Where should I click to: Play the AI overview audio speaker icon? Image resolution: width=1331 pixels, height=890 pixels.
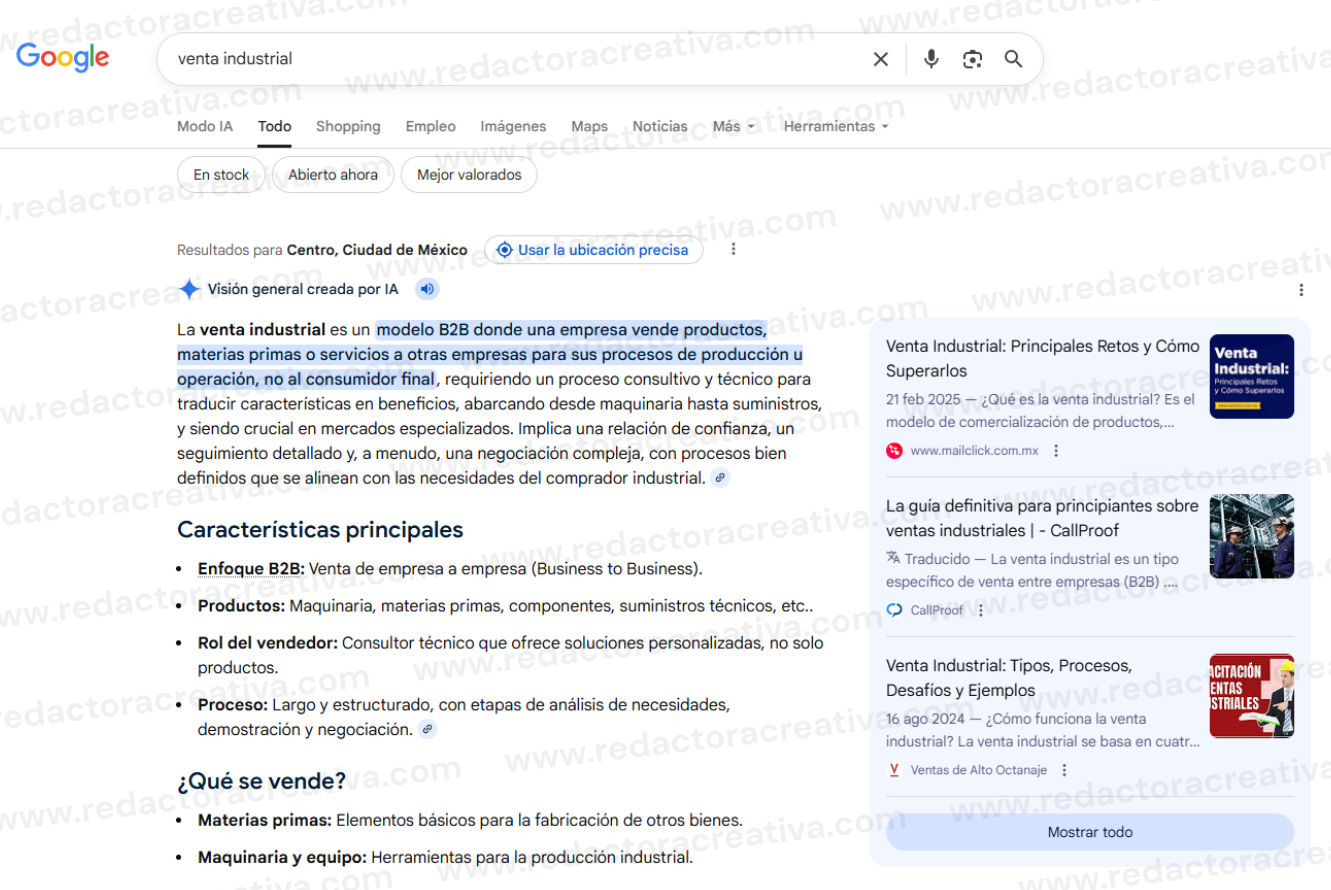coord(427,290)
